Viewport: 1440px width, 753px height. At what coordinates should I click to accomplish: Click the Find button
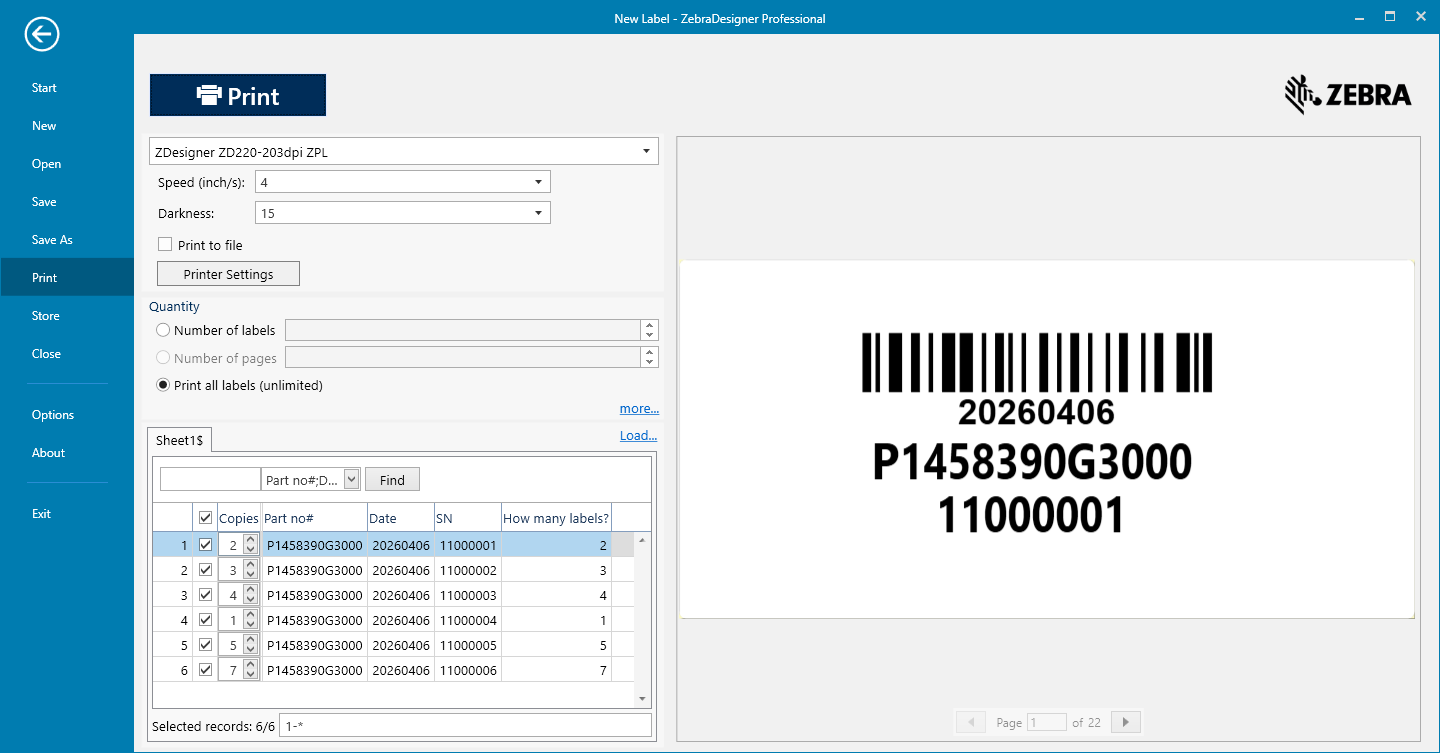coord(392,480)
